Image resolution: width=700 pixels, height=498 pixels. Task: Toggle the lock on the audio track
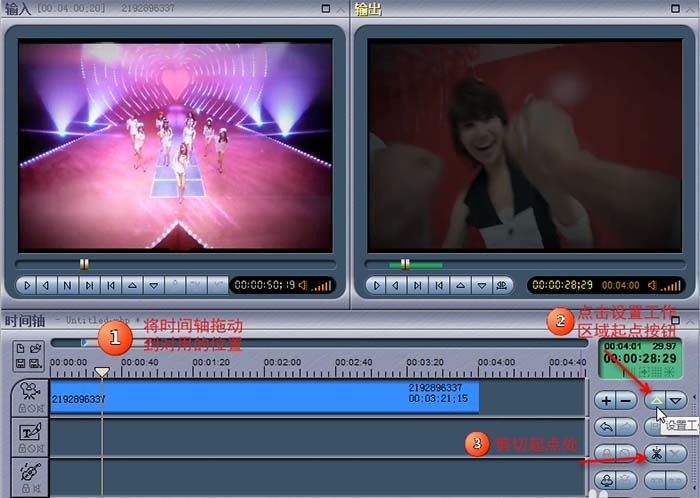pyautogui.click(x=26, y=488)
